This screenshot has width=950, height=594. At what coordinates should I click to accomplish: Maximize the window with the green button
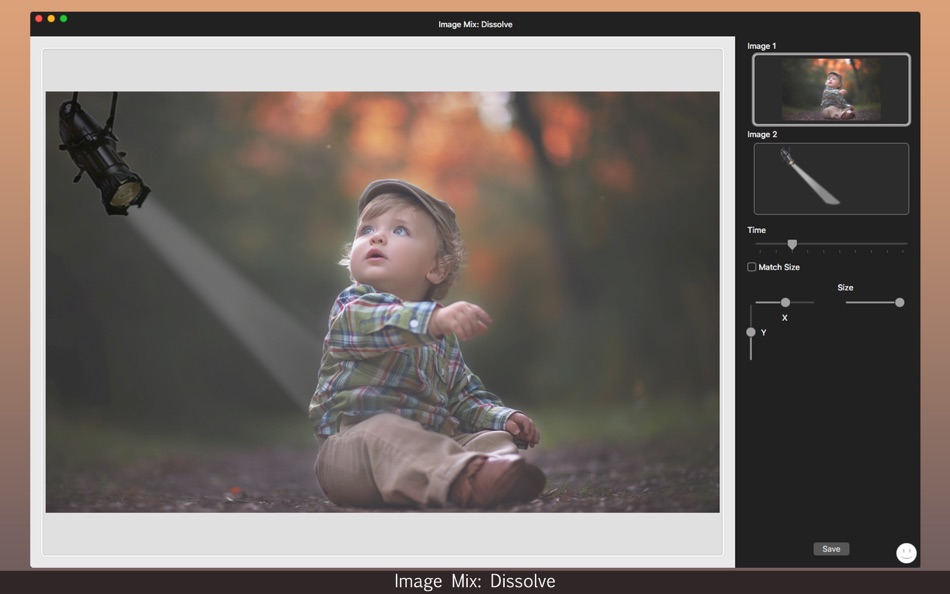[63, 19]
